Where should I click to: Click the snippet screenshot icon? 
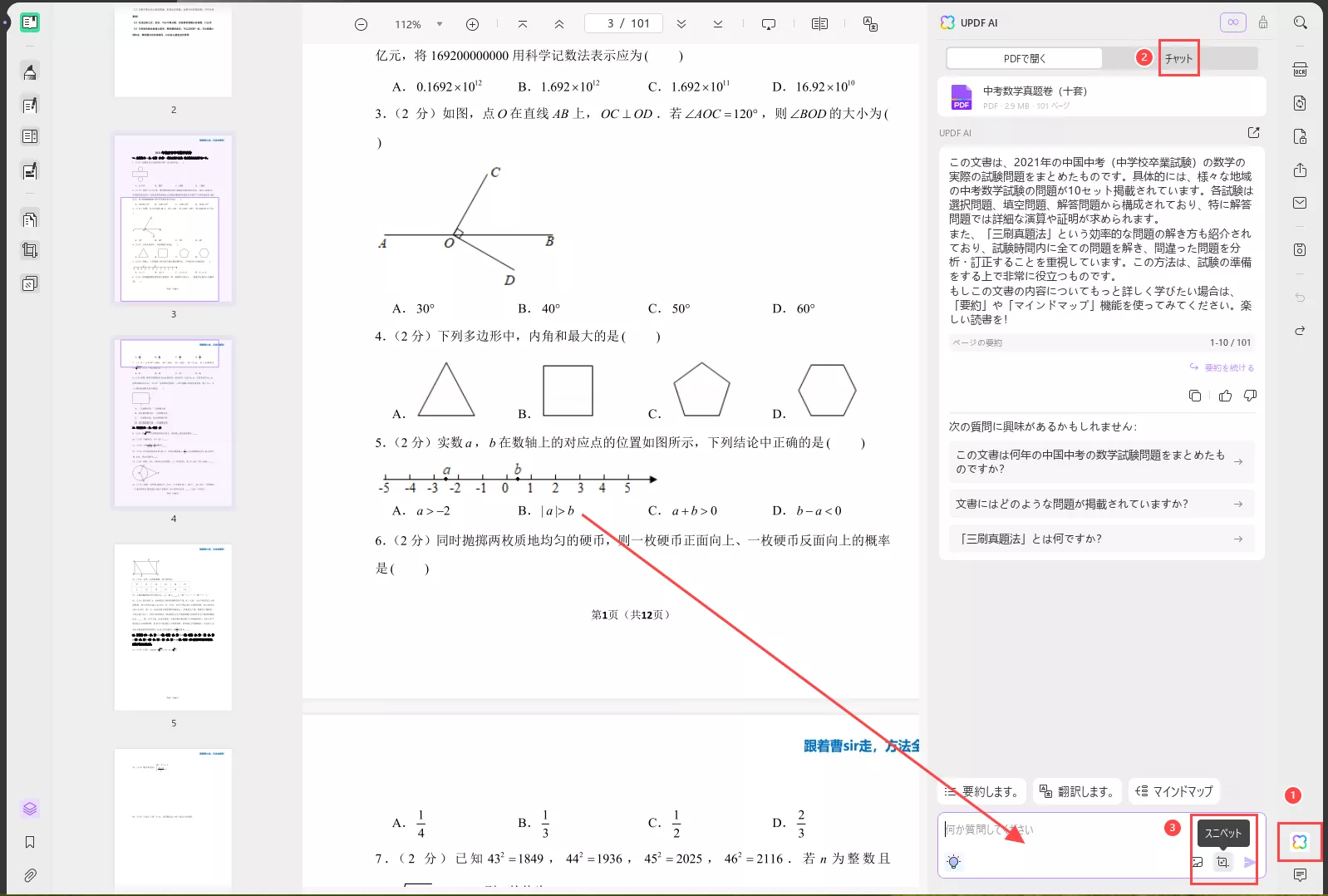click(x=1222, y=862)
